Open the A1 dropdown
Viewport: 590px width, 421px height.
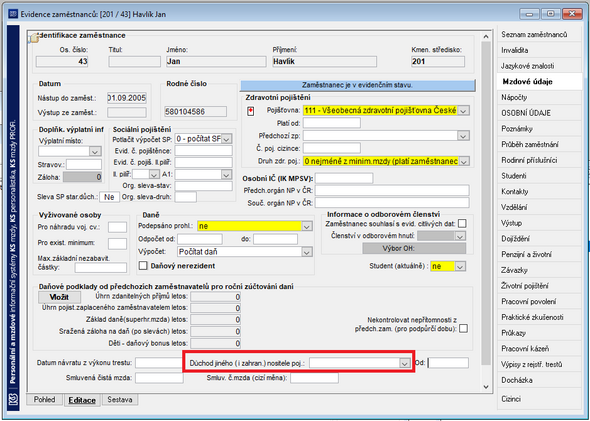[226, 175]
